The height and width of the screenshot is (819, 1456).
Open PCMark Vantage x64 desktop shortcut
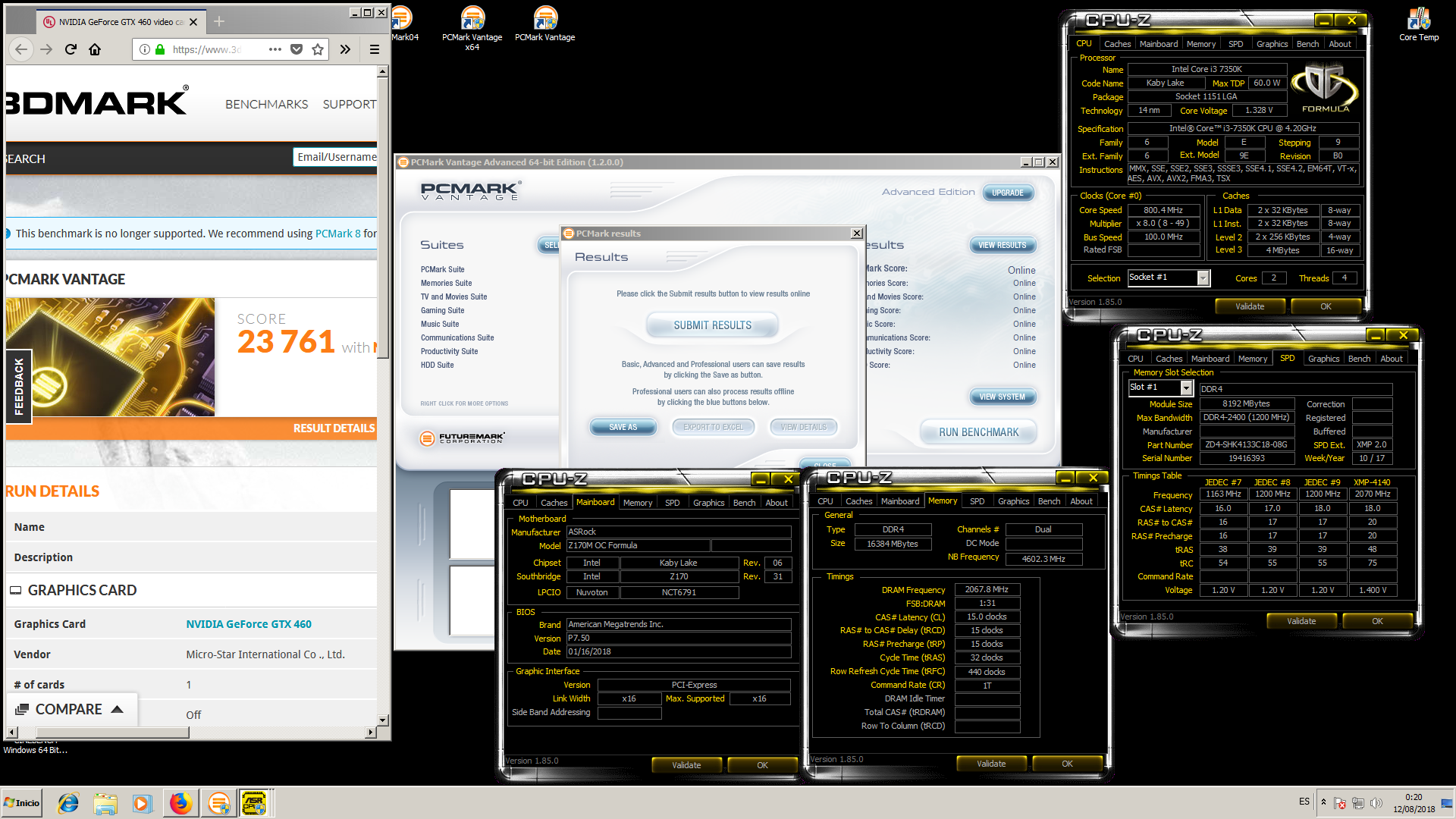point(472,28)
